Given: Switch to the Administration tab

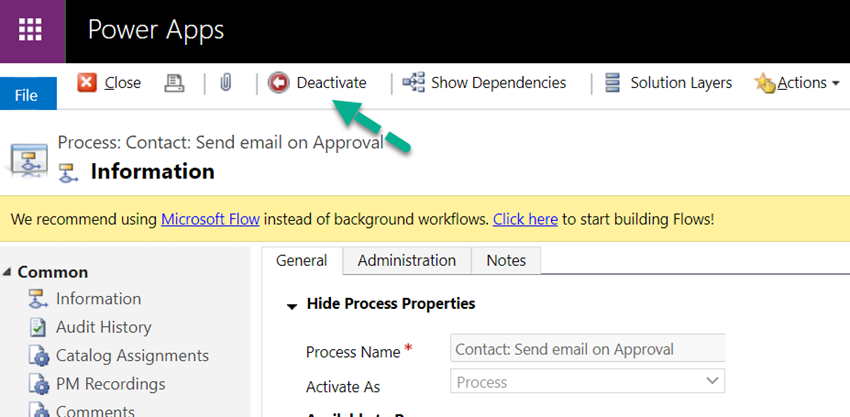Looking at the screenshot, I should click(x=407, y=260).
